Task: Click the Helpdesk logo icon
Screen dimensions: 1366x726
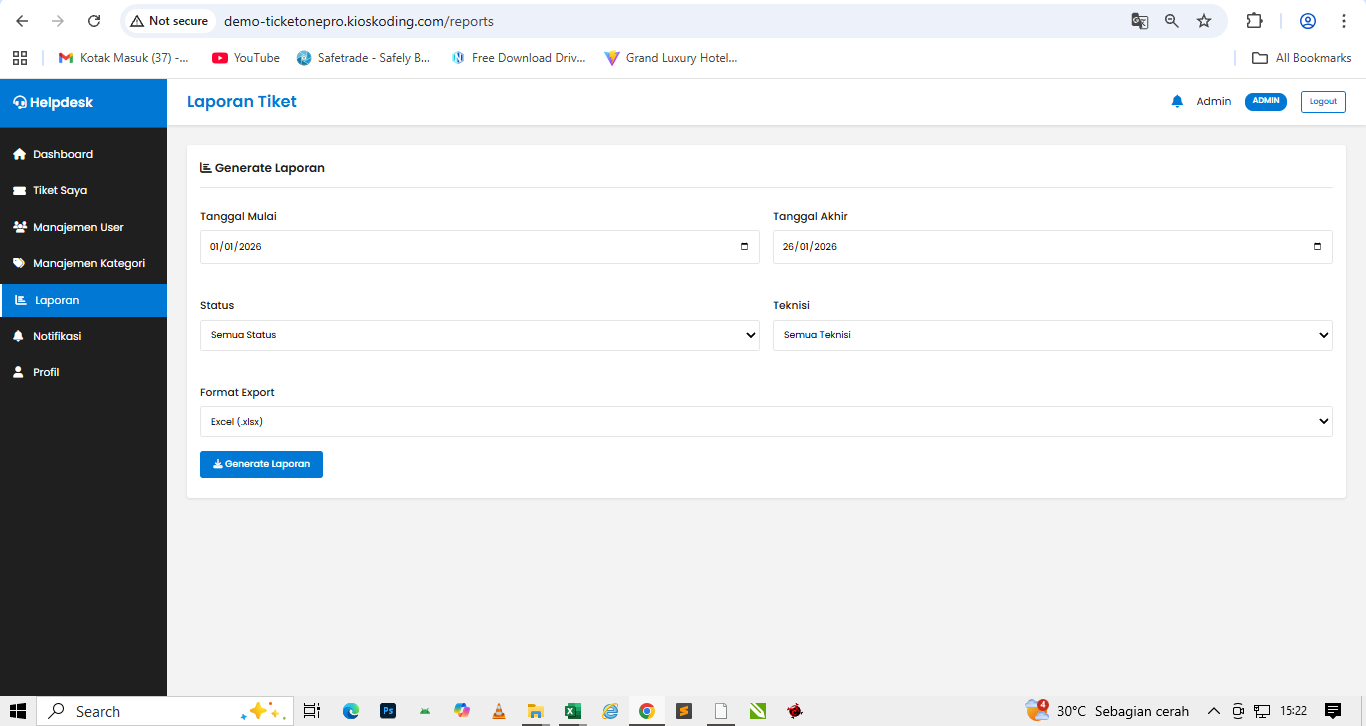Action: 18,102
